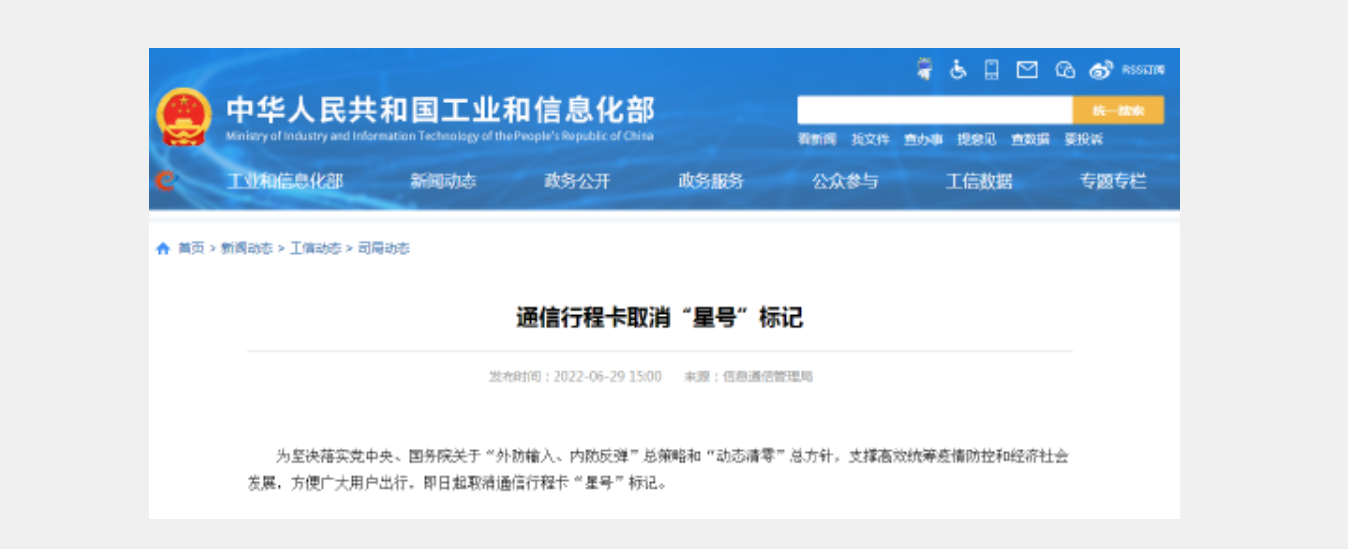This screenshot has width=1348, height=549.
Task: Open the 工业和信息化部 nav menu
Action: point(285,181)
